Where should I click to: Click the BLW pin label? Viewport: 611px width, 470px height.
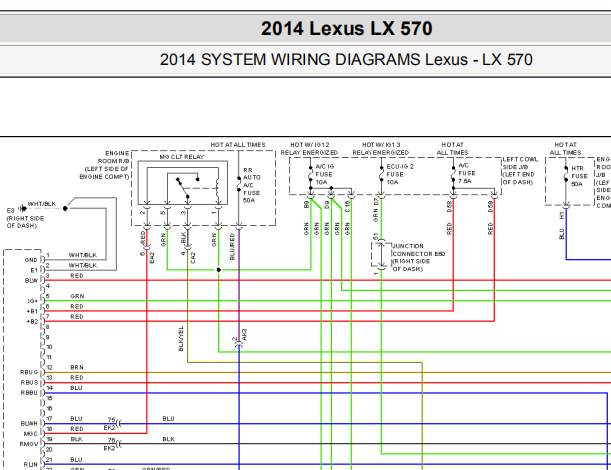(x=31, y=281)
